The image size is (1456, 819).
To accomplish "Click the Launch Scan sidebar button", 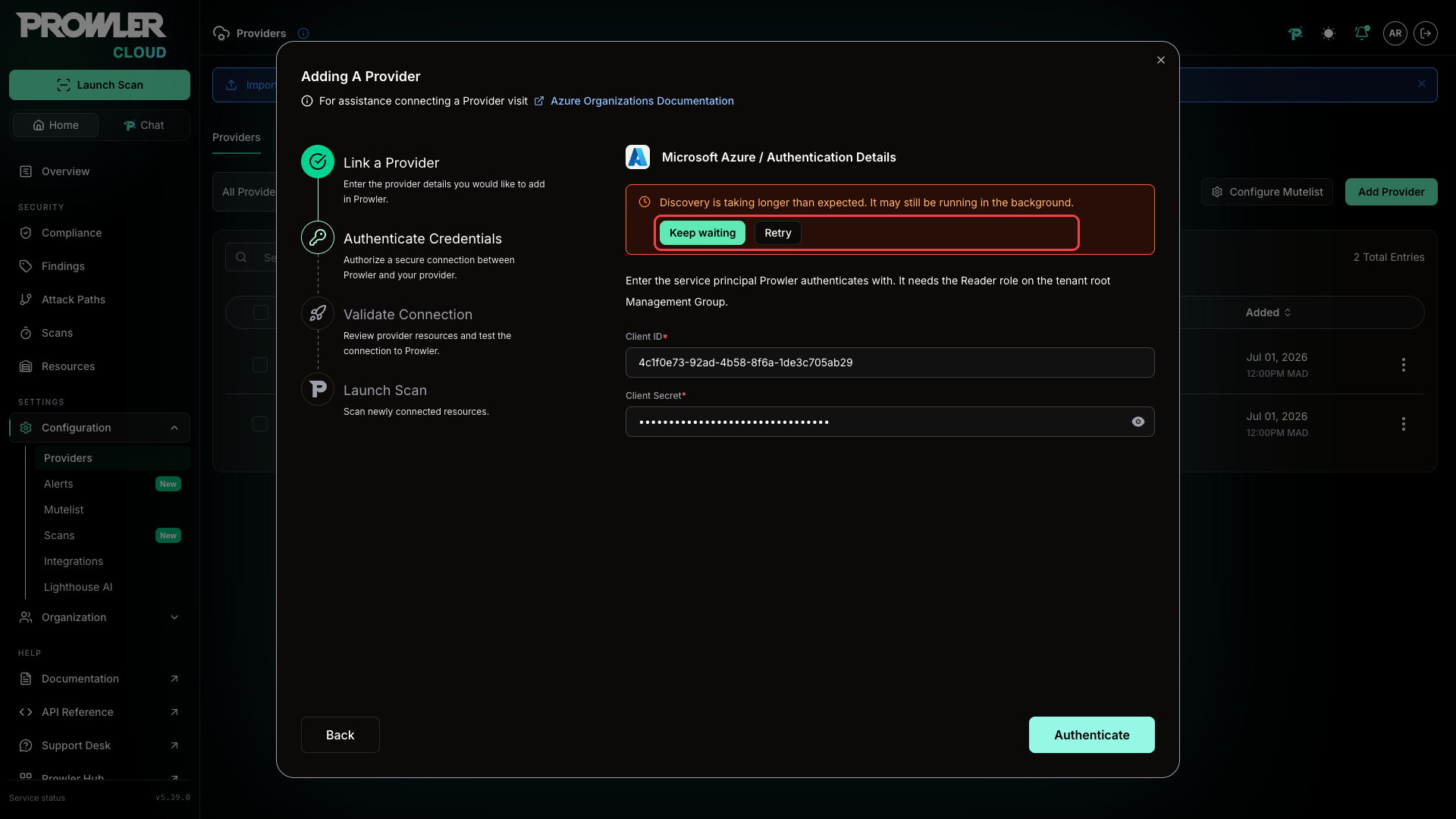I will pos(99,85).
